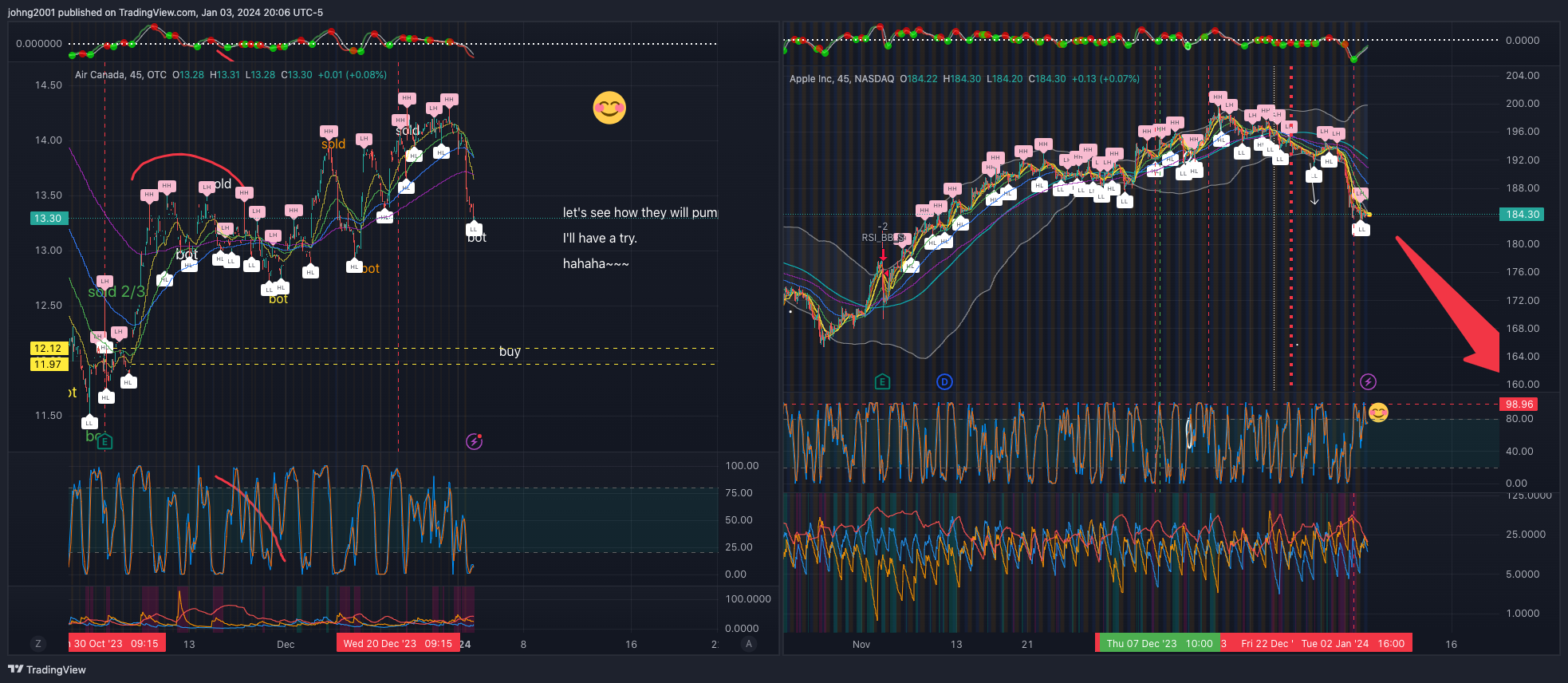This screenshot has width=1568, height=683.
Task: Click the 184.30 Apple current price label
Action: [1522, 214]
